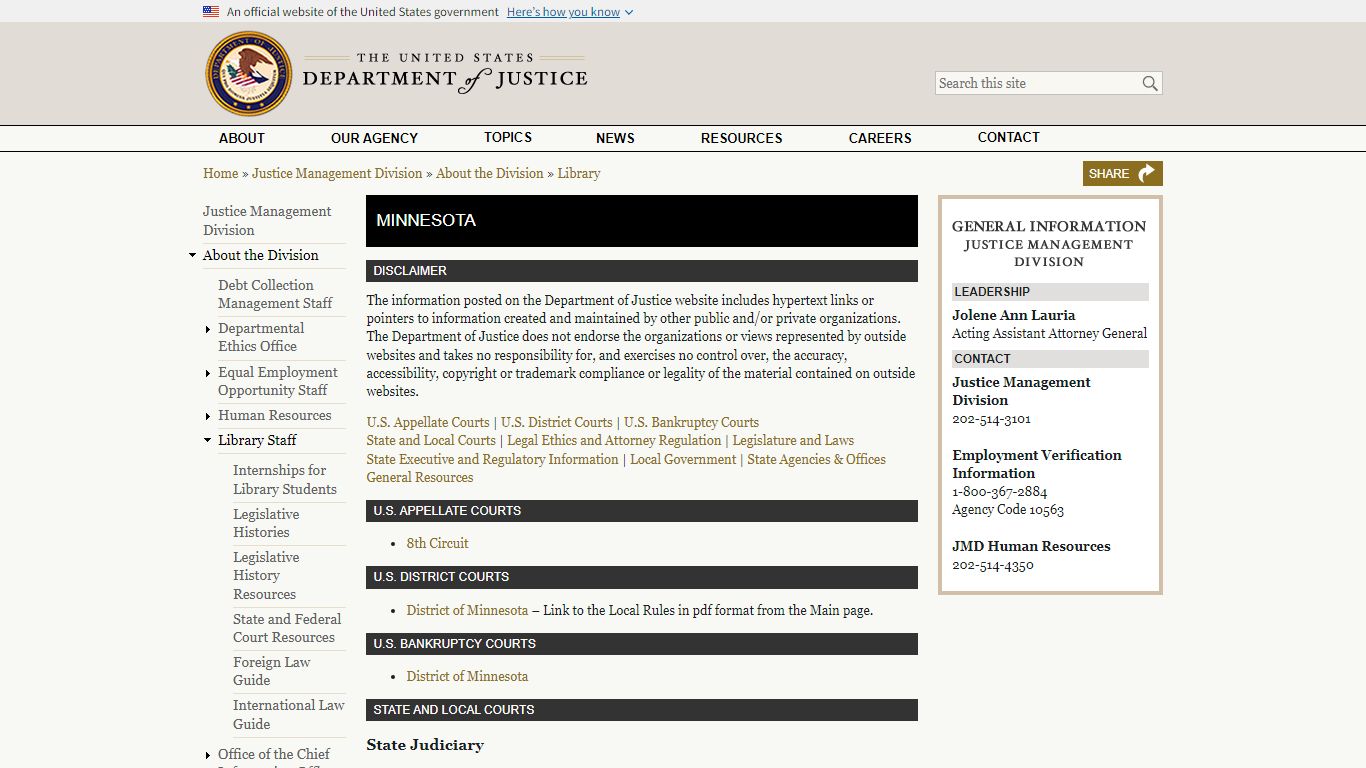Expand Equal Employment Opportunity Staff arrow
This screenshot has height=768, width=1366.
point(208,373)
